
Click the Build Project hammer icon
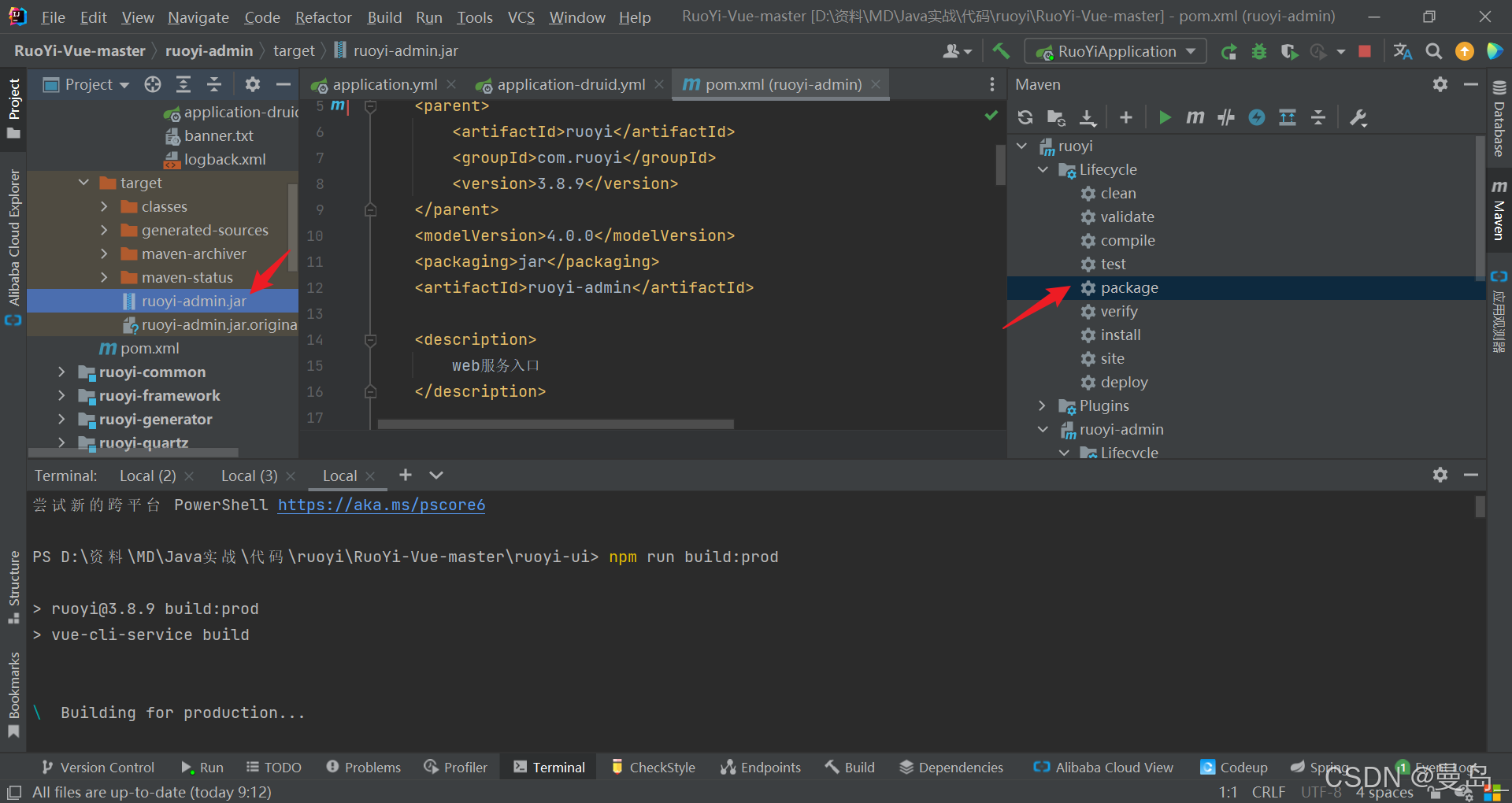tap(1001, 51)
